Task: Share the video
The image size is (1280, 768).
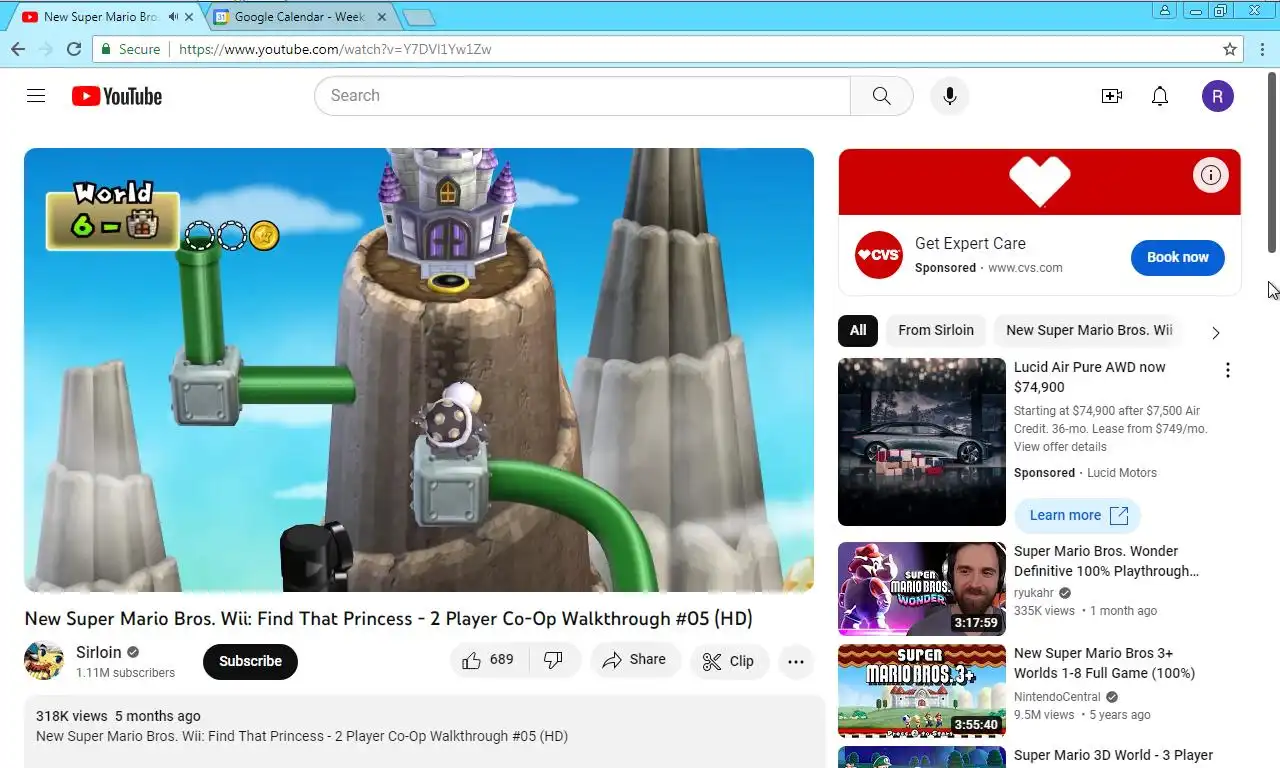Action: click(x=635, y=660)
